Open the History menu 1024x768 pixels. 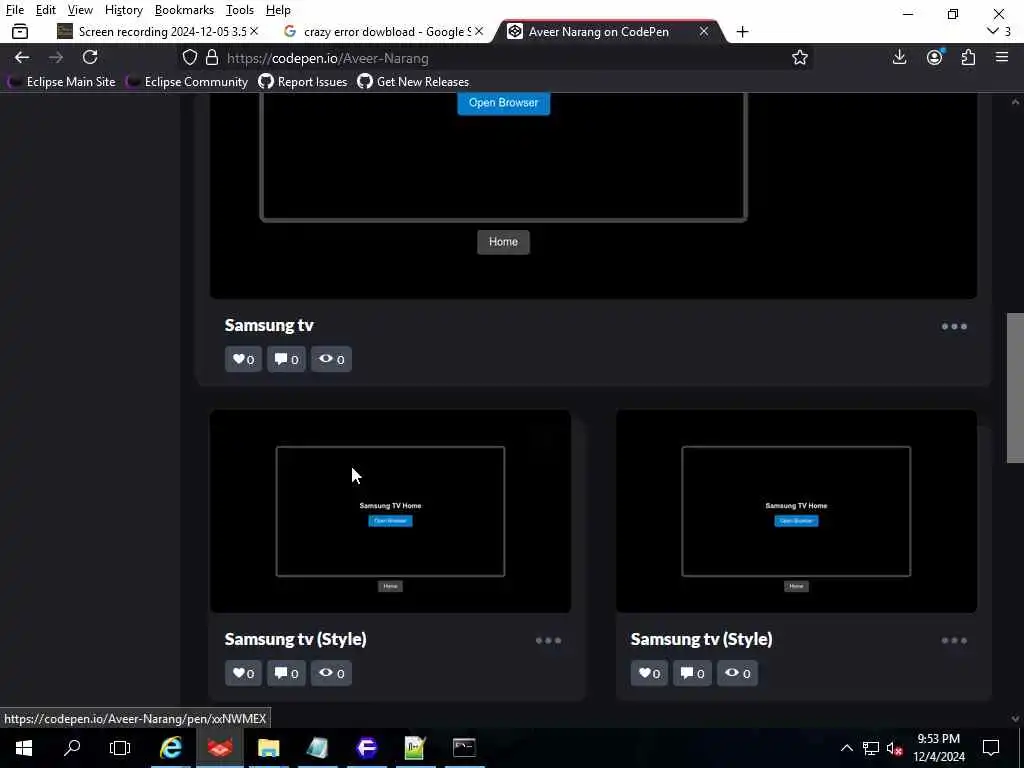pos(123,10)
